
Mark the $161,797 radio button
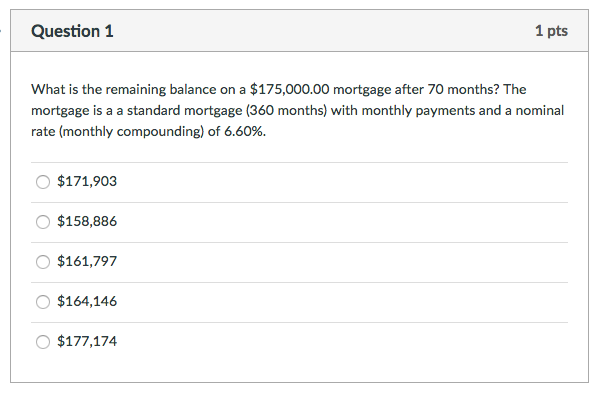click(43, 261)
